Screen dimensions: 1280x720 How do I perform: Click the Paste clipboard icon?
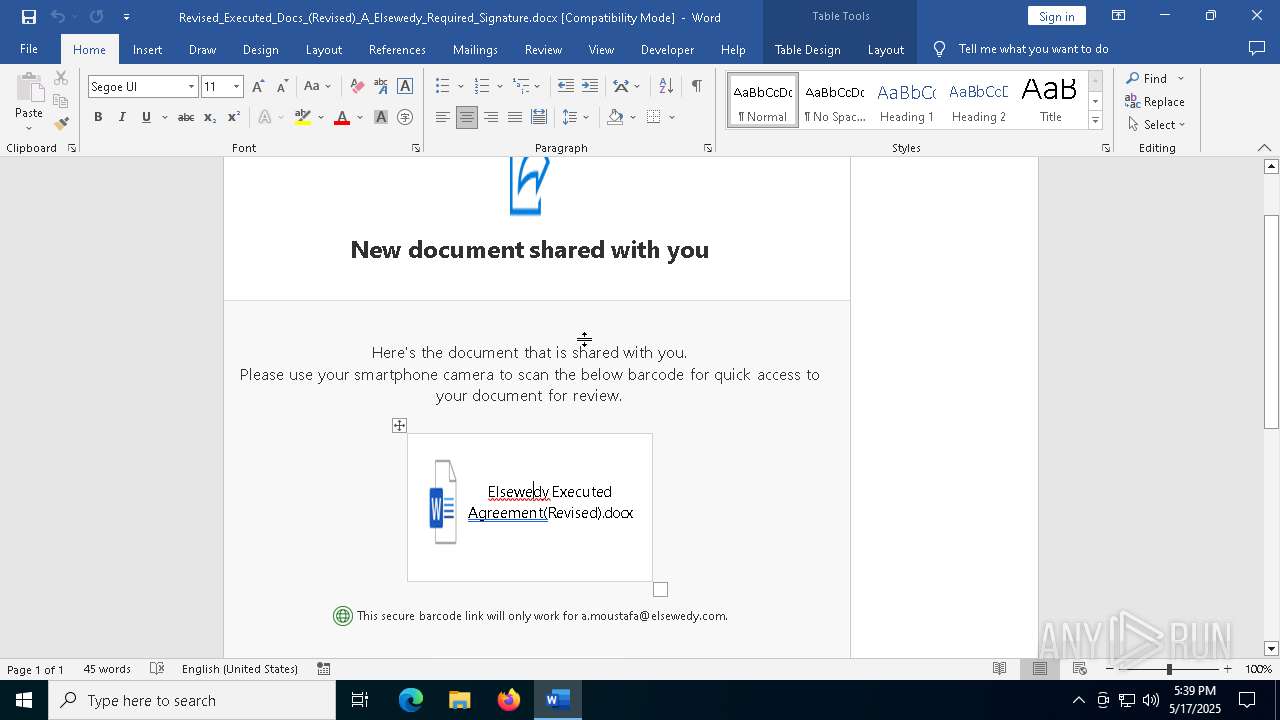pos(29,90)
